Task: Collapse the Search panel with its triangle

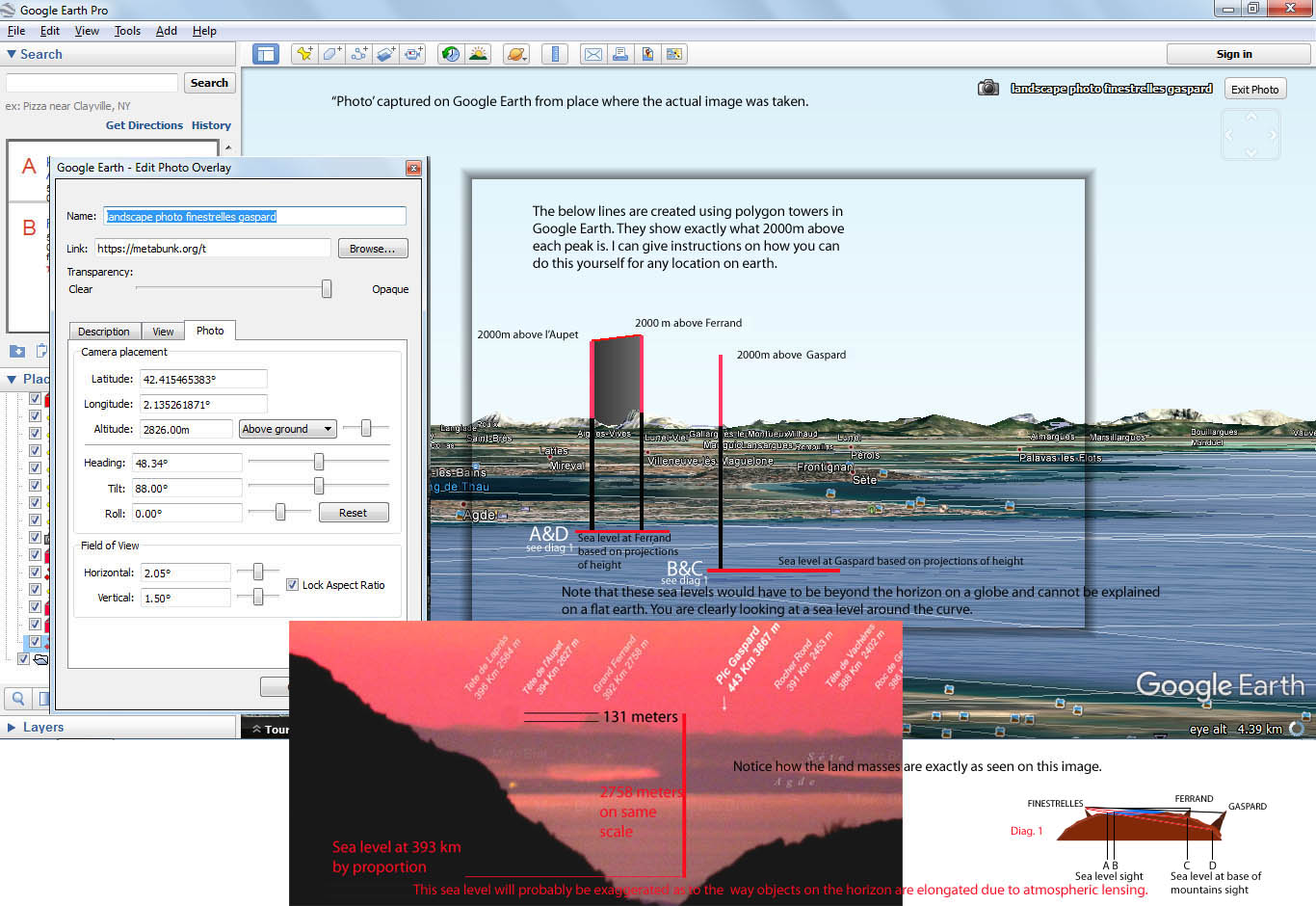Action: coord(12,54)
